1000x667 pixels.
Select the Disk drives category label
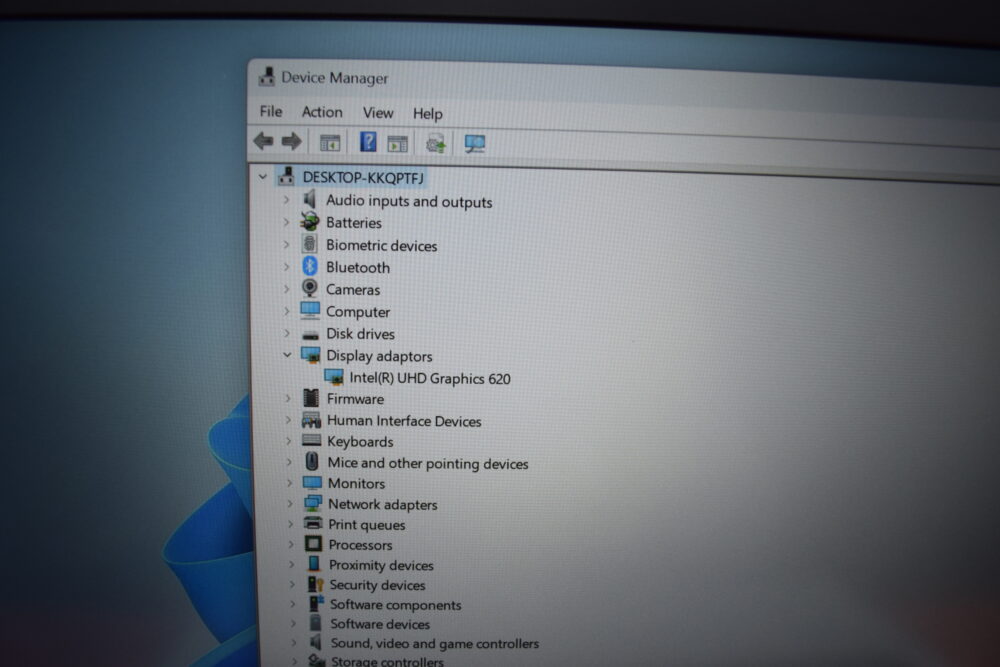360,334
